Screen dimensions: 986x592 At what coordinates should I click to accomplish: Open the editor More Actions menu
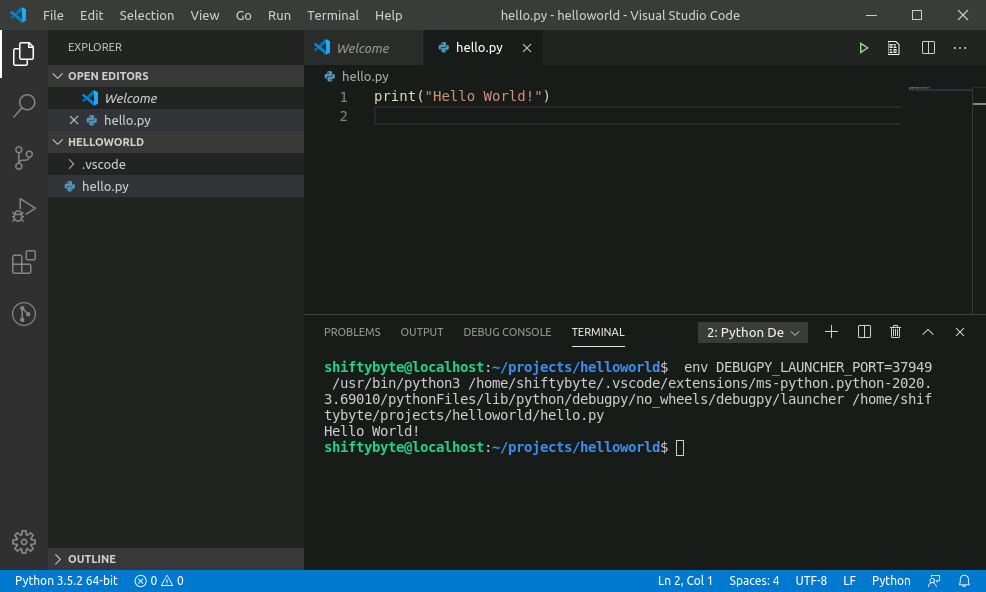click(960, 48)
